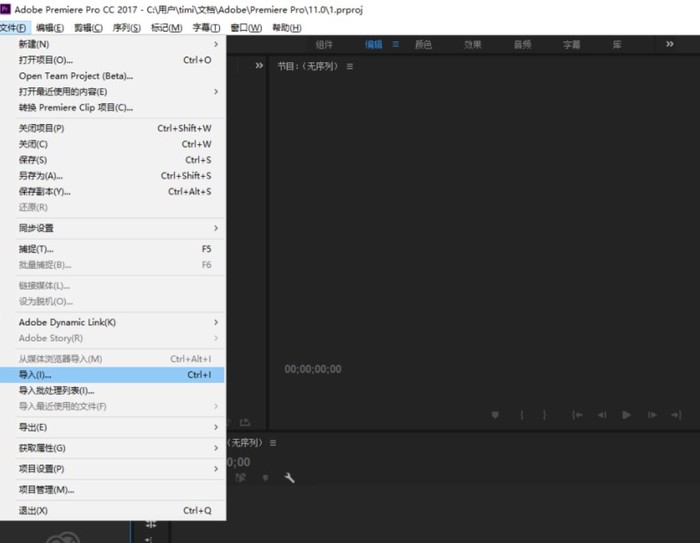The height and width of the screenshot is (543, 700).
Task: Click the Mark Out bracket icon
Action: click(x=544, y=415)
